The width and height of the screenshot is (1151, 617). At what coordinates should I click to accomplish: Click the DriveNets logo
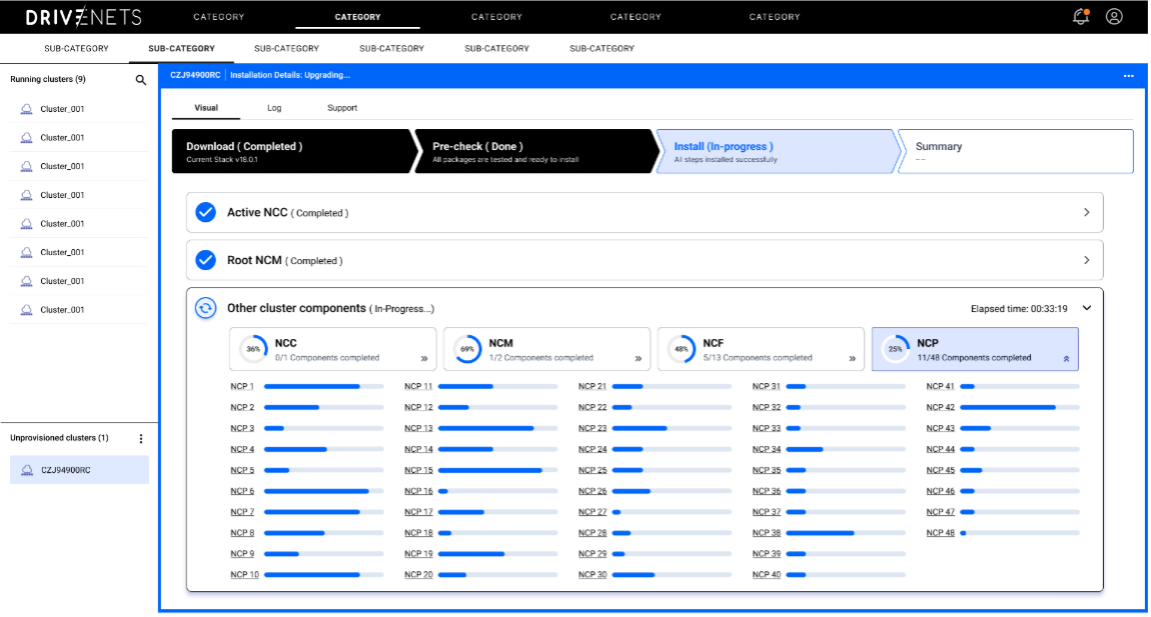point(84,17)
